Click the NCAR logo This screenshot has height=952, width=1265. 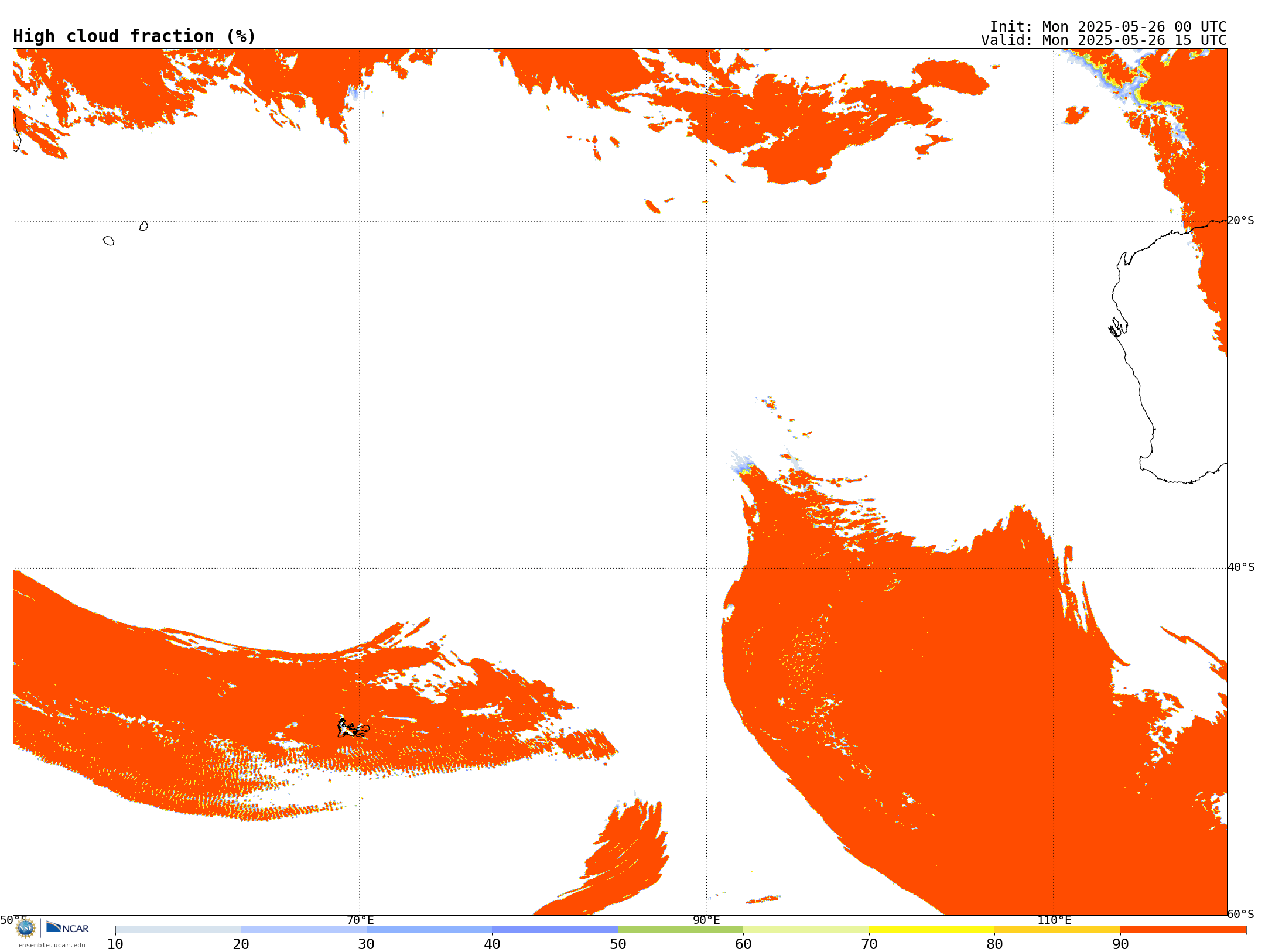point(67,927)
